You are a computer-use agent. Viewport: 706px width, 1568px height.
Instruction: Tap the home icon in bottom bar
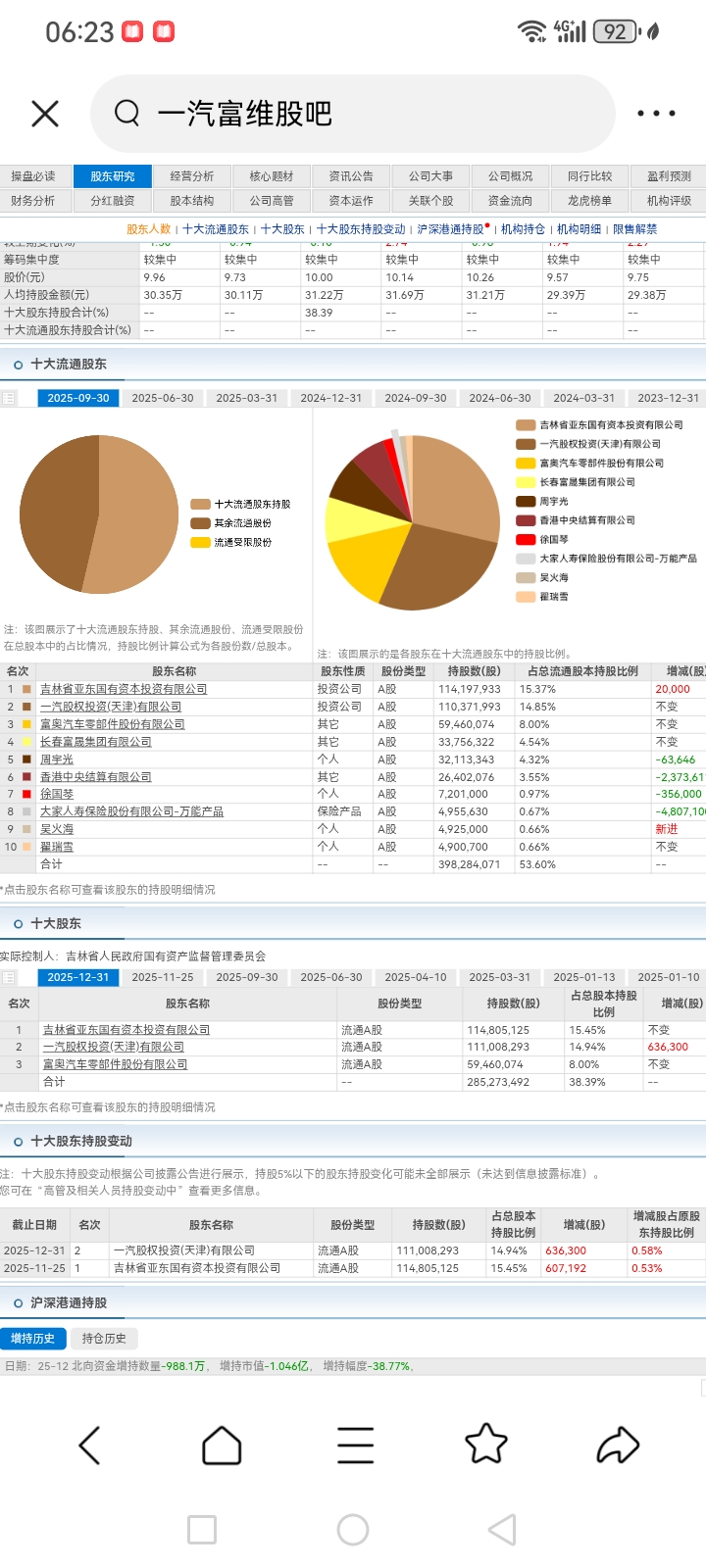(222, 1445)
